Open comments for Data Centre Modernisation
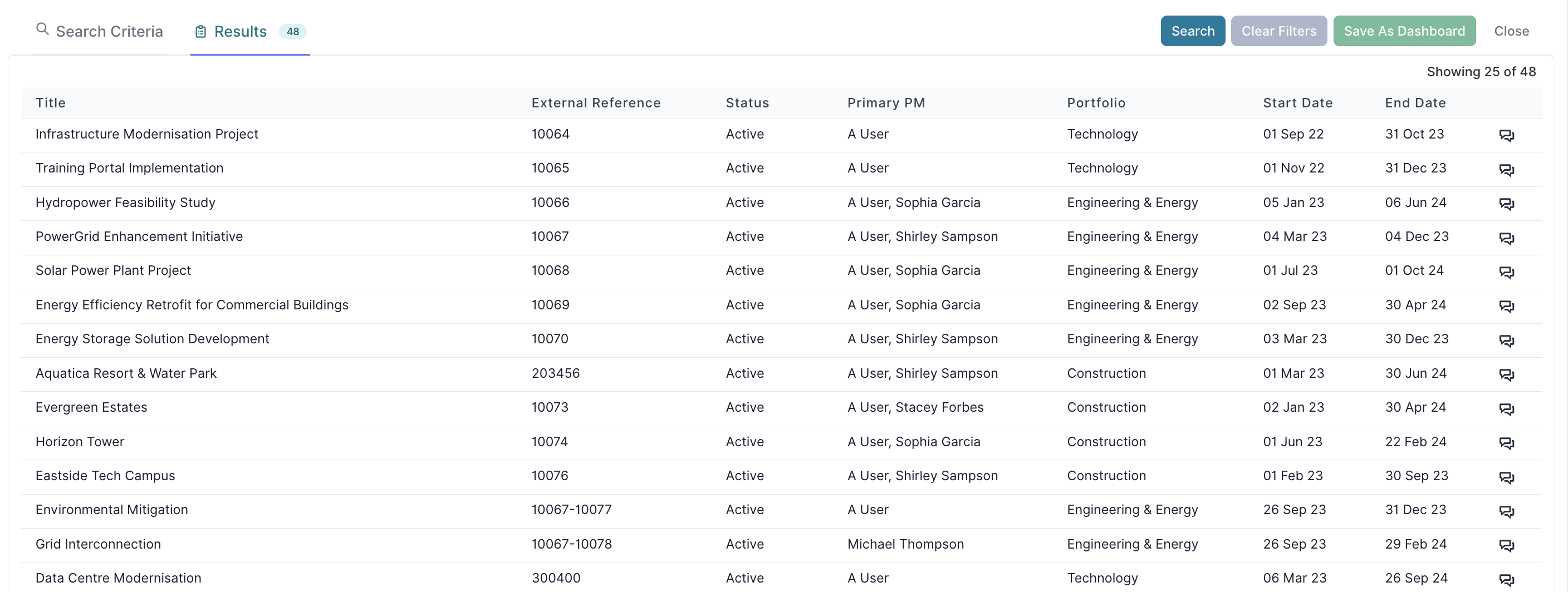This screenshot has width=1568, height=592. [1506, 579]
